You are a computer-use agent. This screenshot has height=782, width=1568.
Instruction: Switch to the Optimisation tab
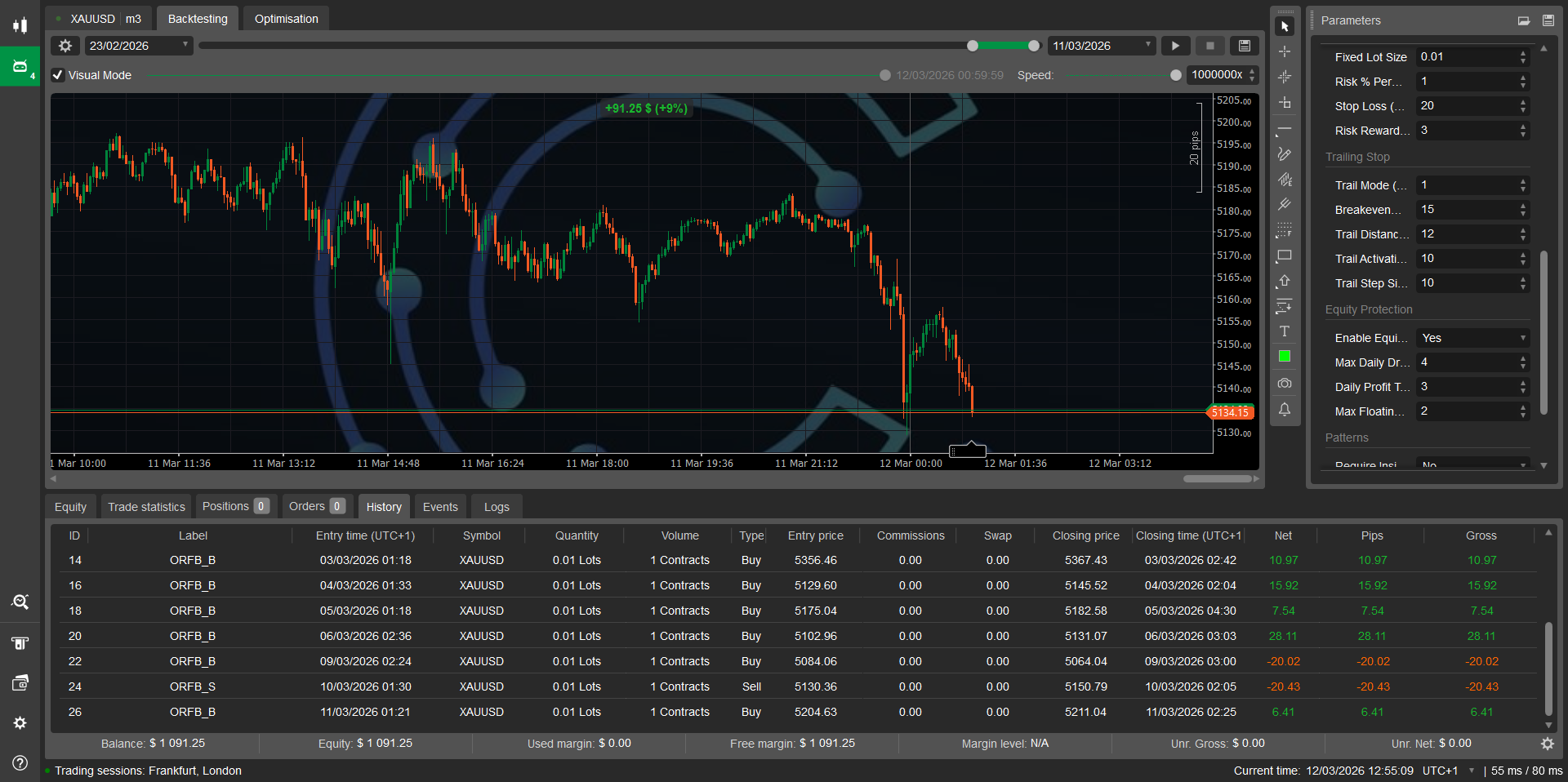point(286,19)
